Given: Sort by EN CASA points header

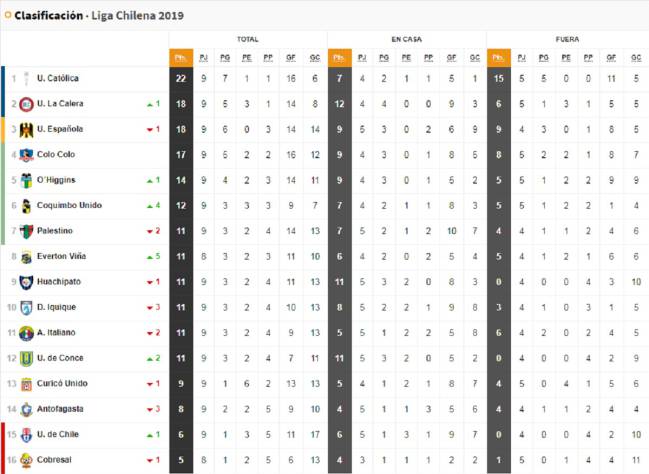Looking at the screenshot, I should 339,58.
